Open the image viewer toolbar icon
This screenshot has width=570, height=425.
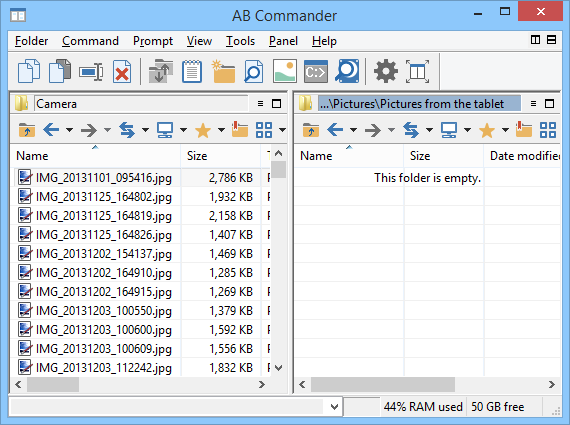click(285, 71)
